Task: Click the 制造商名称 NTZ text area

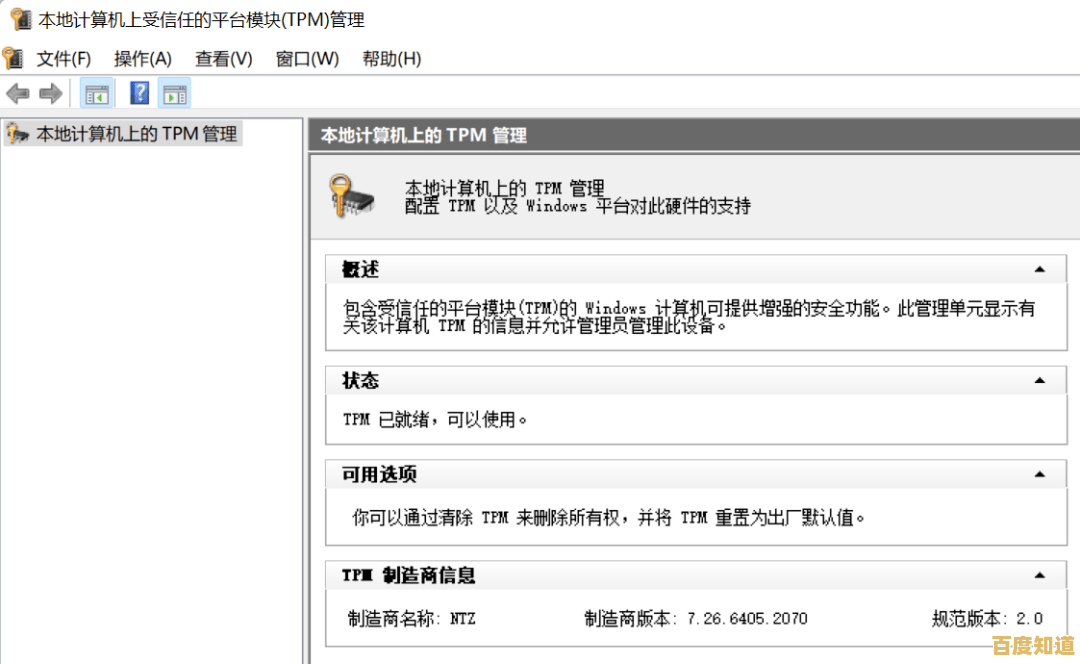Action: [x=410, y=618]
